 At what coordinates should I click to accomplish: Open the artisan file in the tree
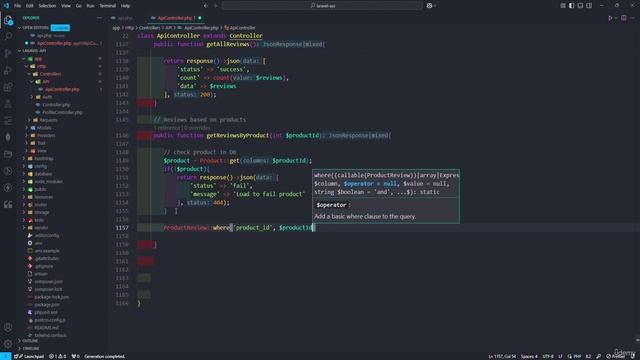click(x=40, y=274)
